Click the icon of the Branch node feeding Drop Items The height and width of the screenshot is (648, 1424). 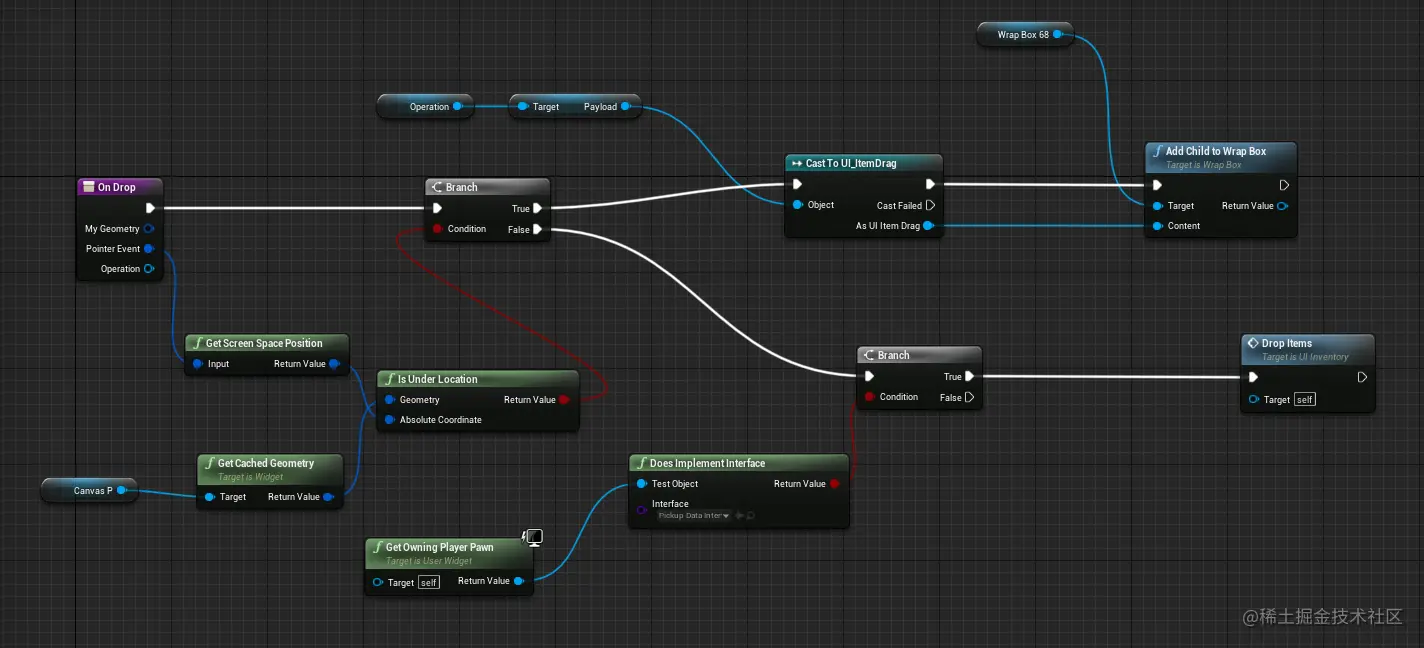coord(868,355)
